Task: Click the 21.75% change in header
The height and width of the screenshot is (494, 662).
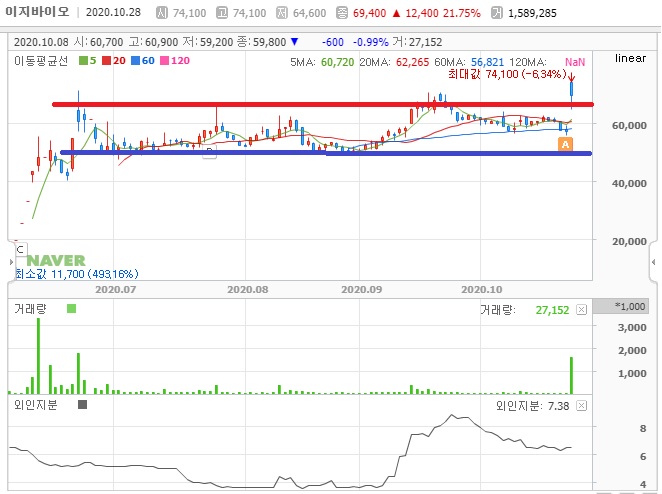Action: coord(461,13)
